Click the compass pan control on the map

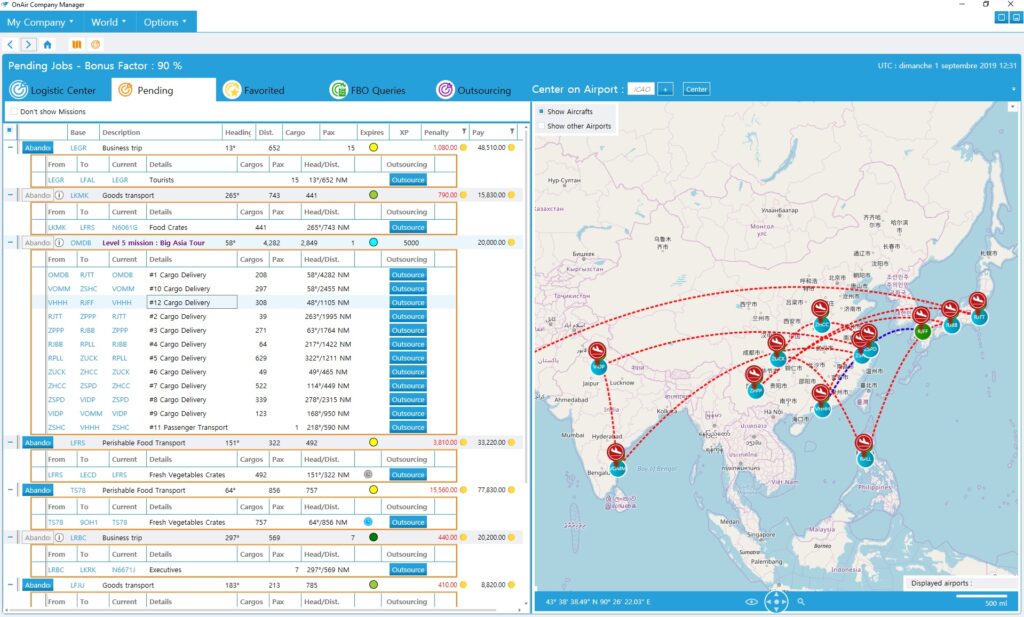(x=776, y=601)
